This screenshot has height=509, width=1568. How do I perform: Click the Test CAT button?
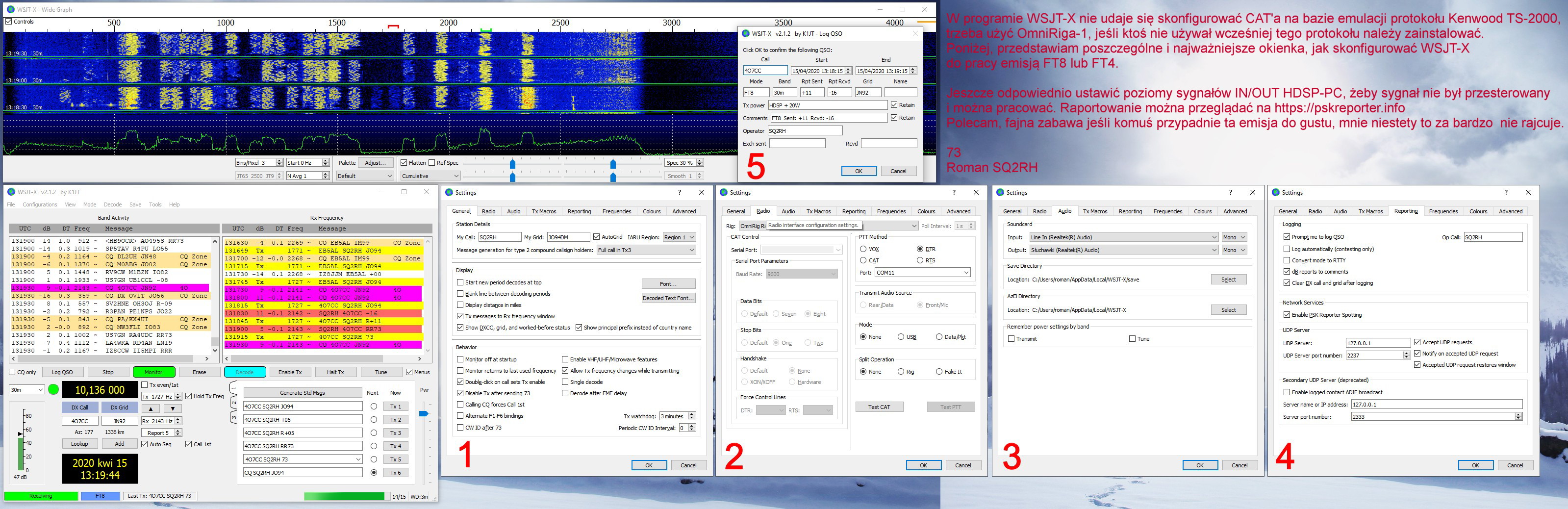tap(879, 407)
